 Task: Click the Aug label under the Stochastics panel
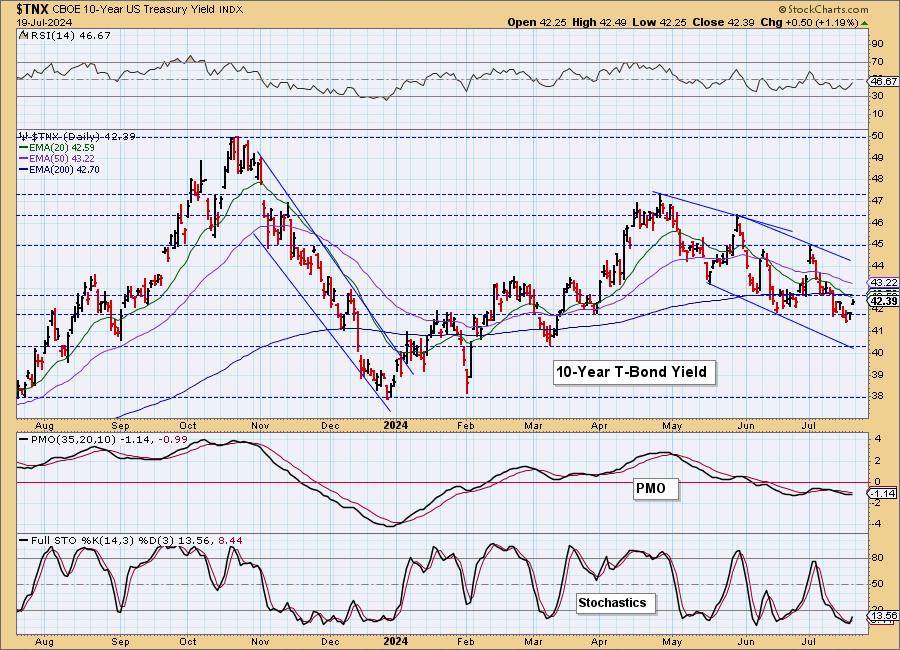coord(44,641)
